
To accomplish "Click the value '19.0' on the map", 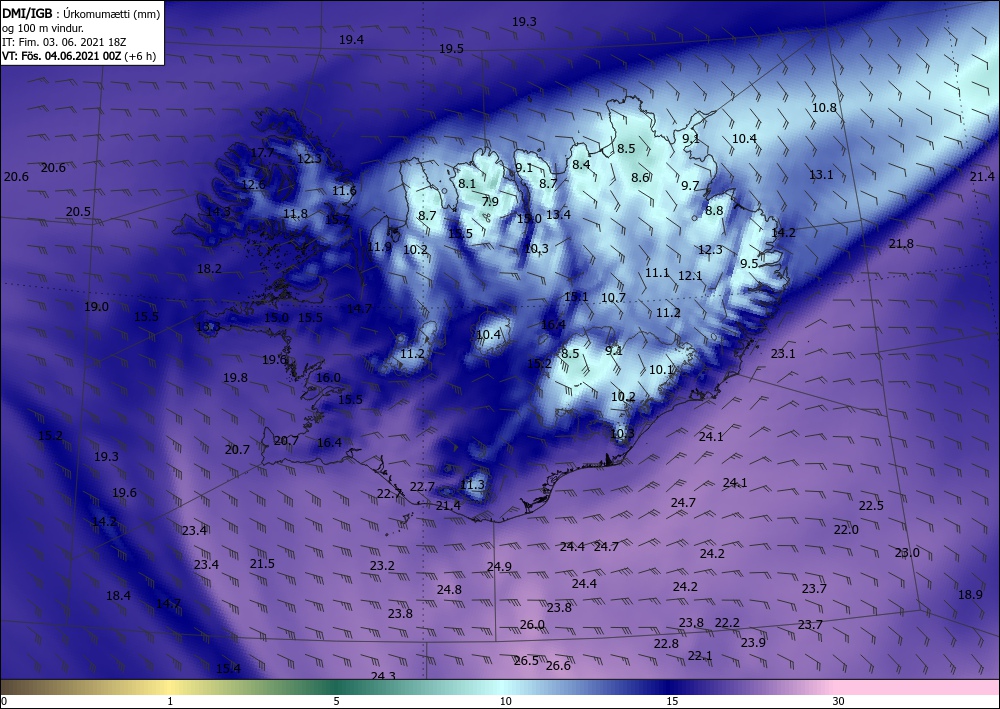I will coord(96,307).
